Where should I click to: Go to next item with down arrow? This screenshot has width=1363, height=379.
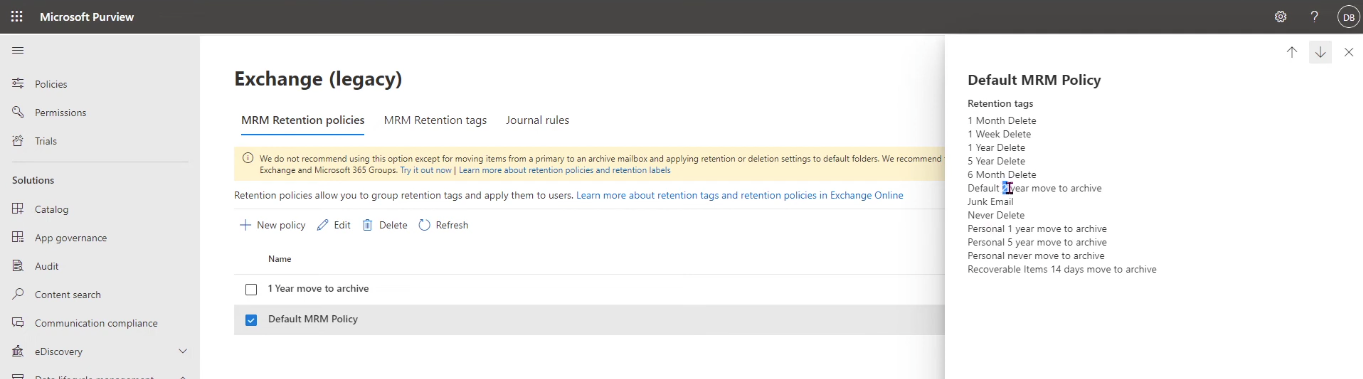tap(1320, 52)
